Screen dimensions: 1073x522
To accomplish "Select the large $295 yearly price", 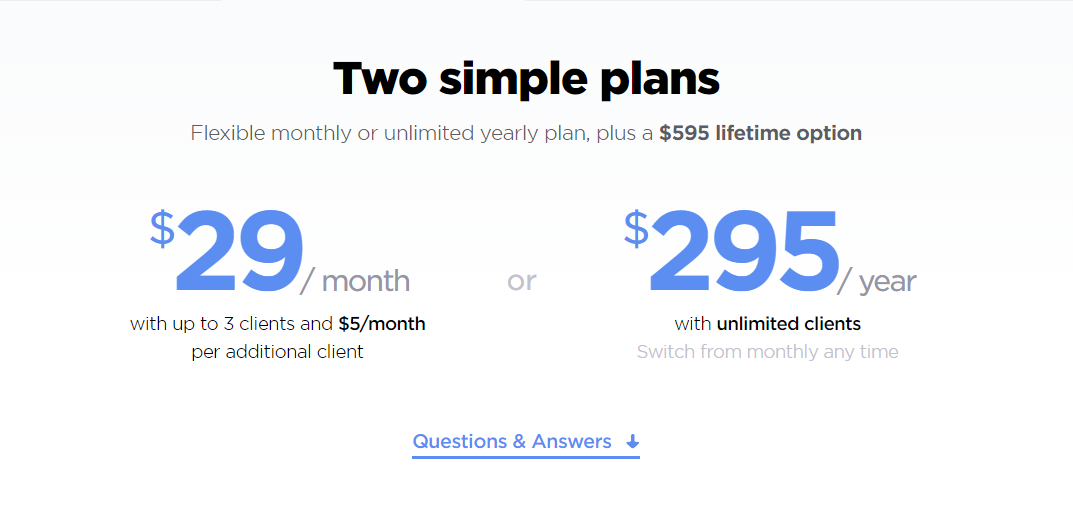I will tap(742, 253).
